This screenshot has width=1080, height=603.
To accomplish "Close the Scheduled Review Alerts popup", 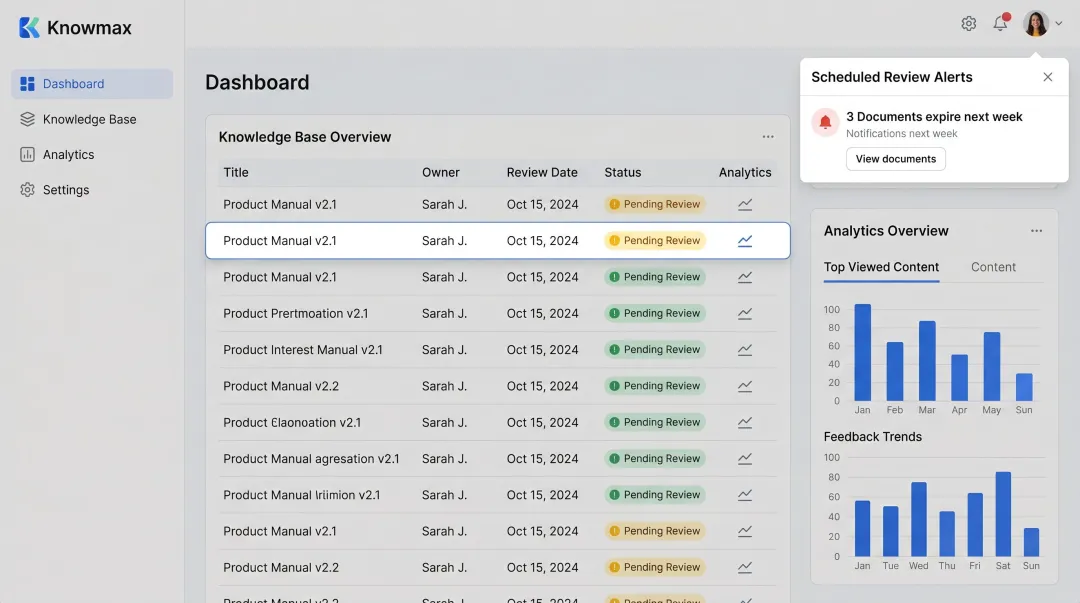I will pos(1048,77).
